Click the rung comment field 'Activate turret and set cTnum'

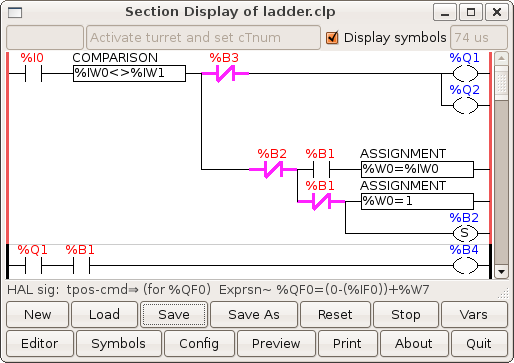click(203, 37)
